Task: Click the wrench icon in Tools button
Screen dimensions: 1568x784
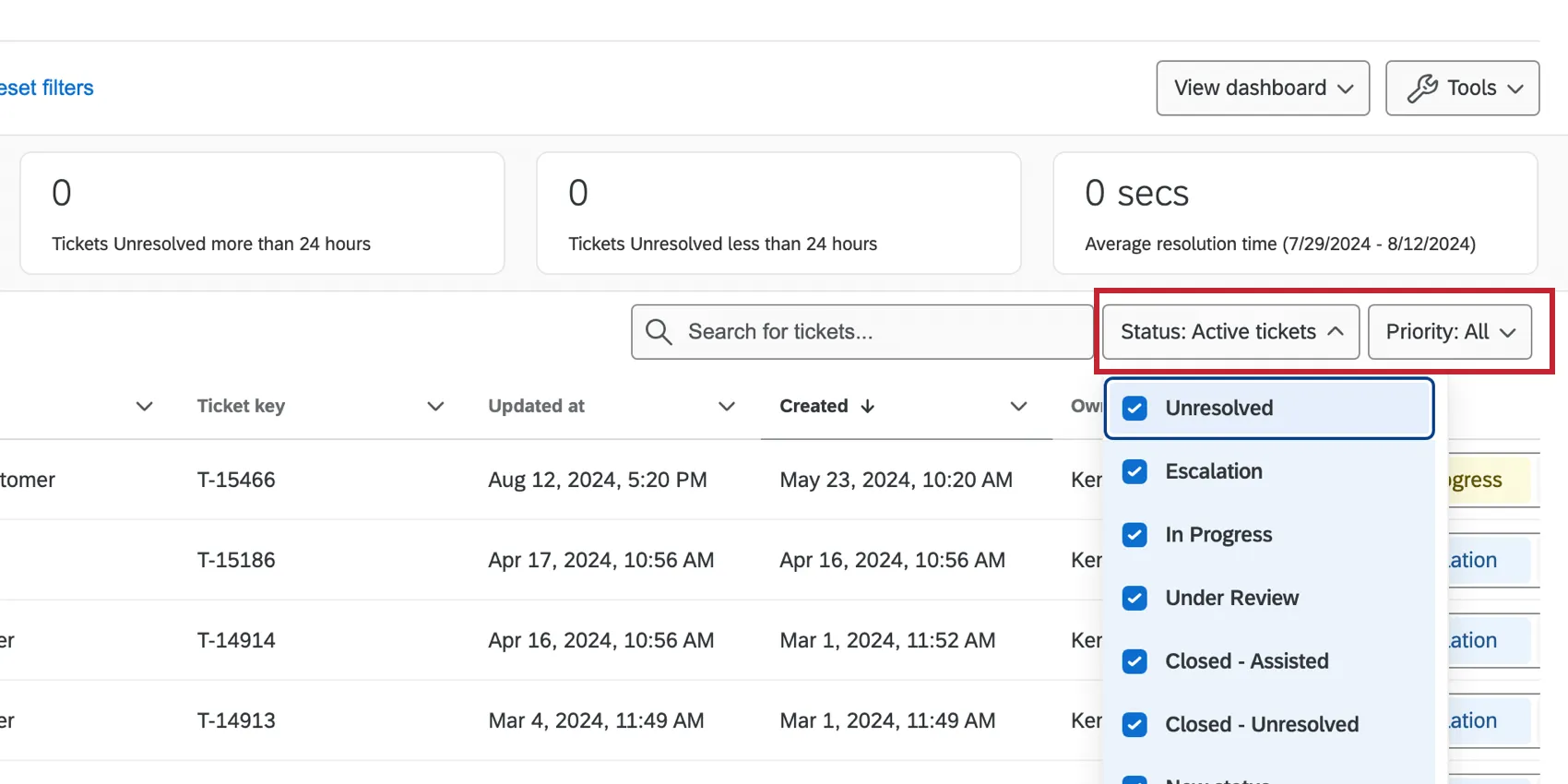Action: tap(1421, 89)
